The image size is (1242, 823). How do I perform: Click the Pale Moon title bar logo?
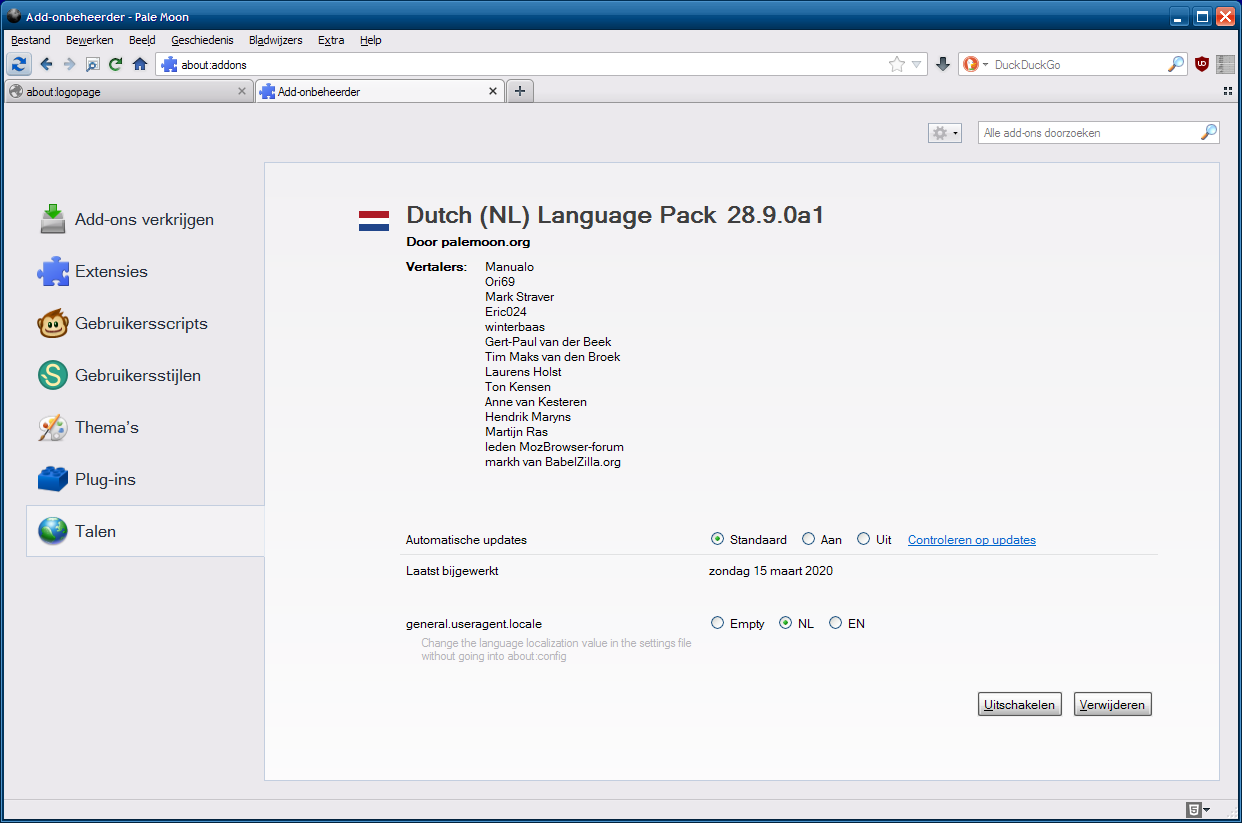[x=14, y=16]
